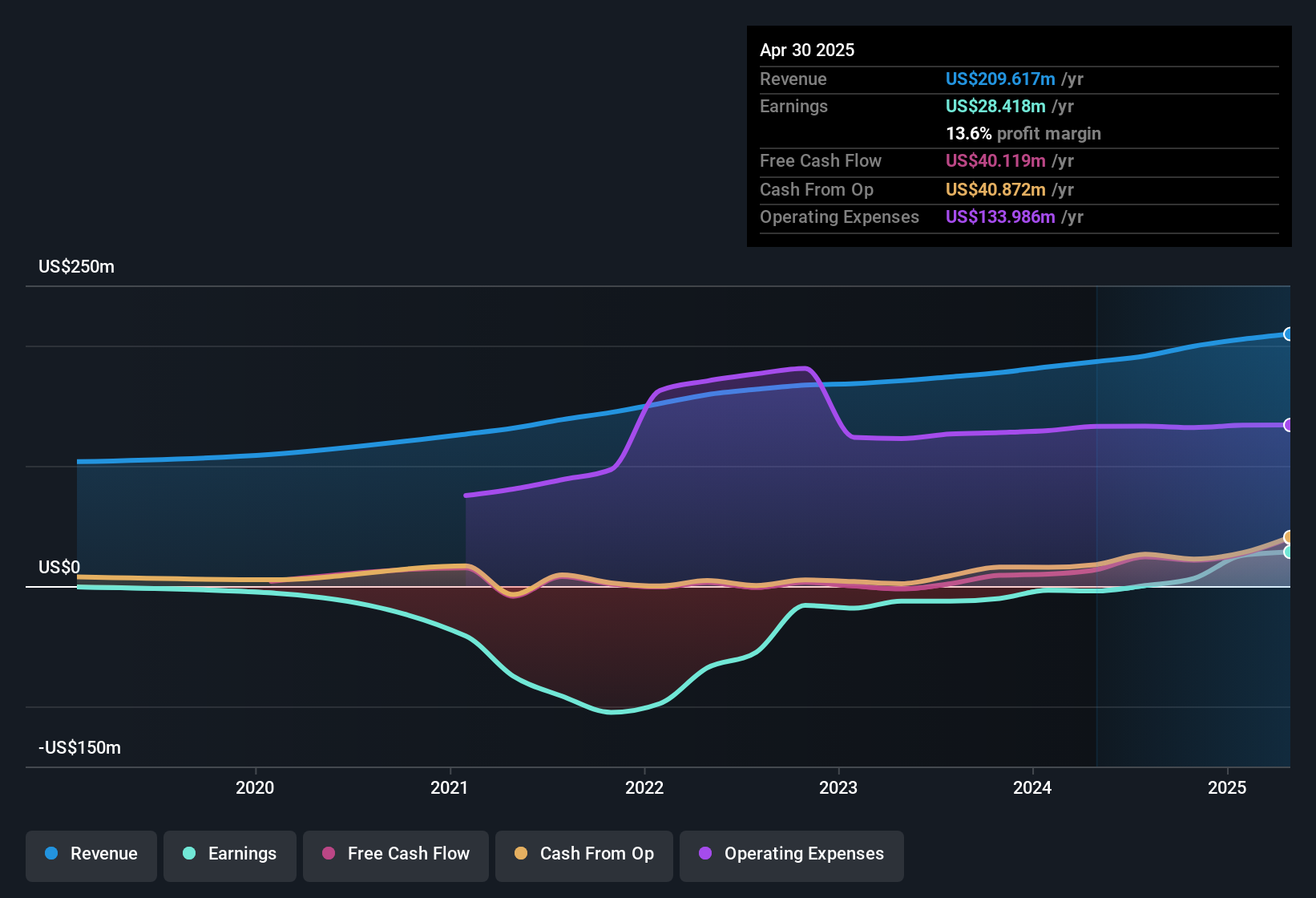Click the Earnings teal endpoint marker

click(1288, 552)
